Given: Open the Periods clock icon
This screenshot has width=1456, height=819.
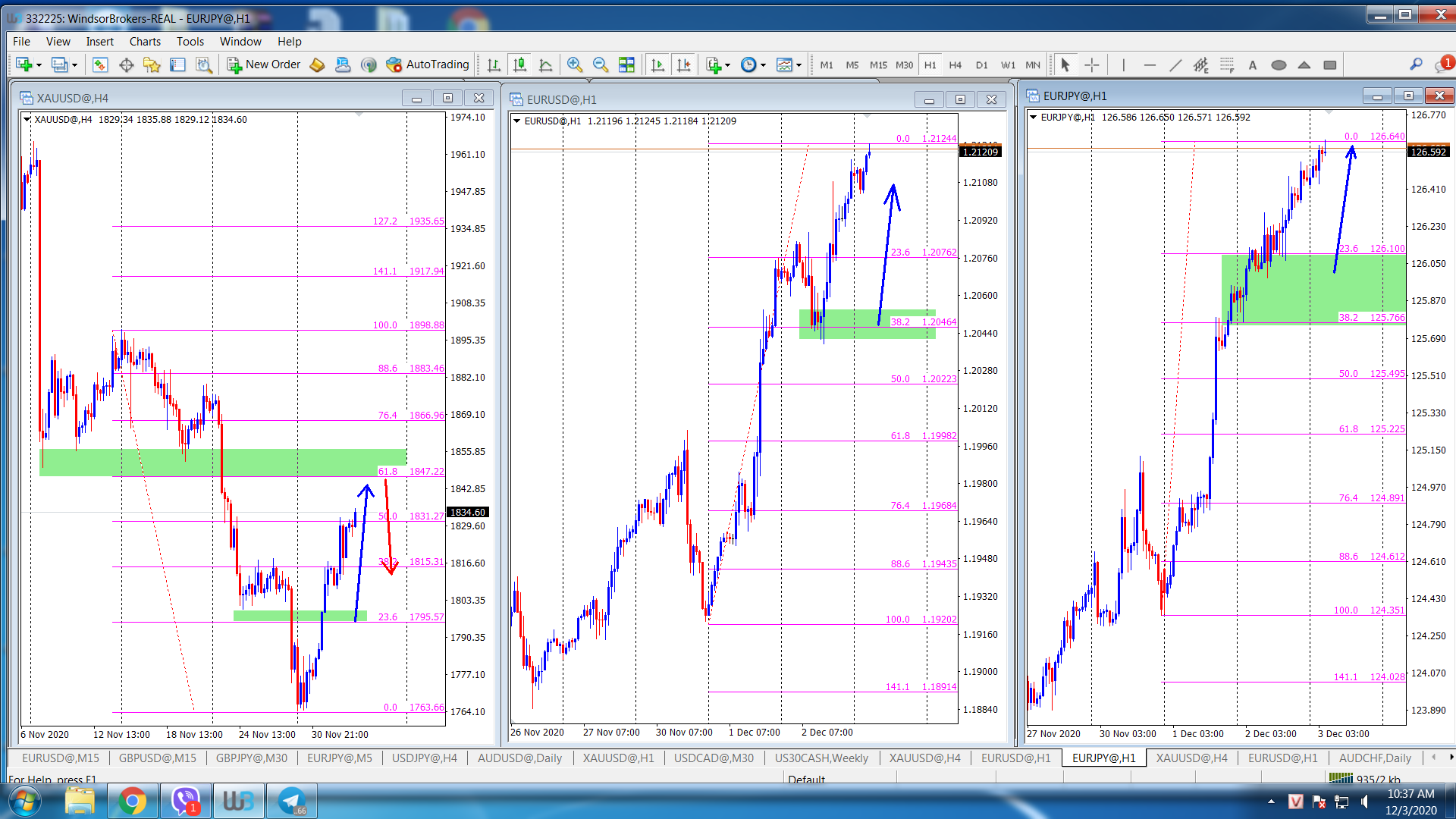Looking at the screenshot, I should click(x=748, y=65).
